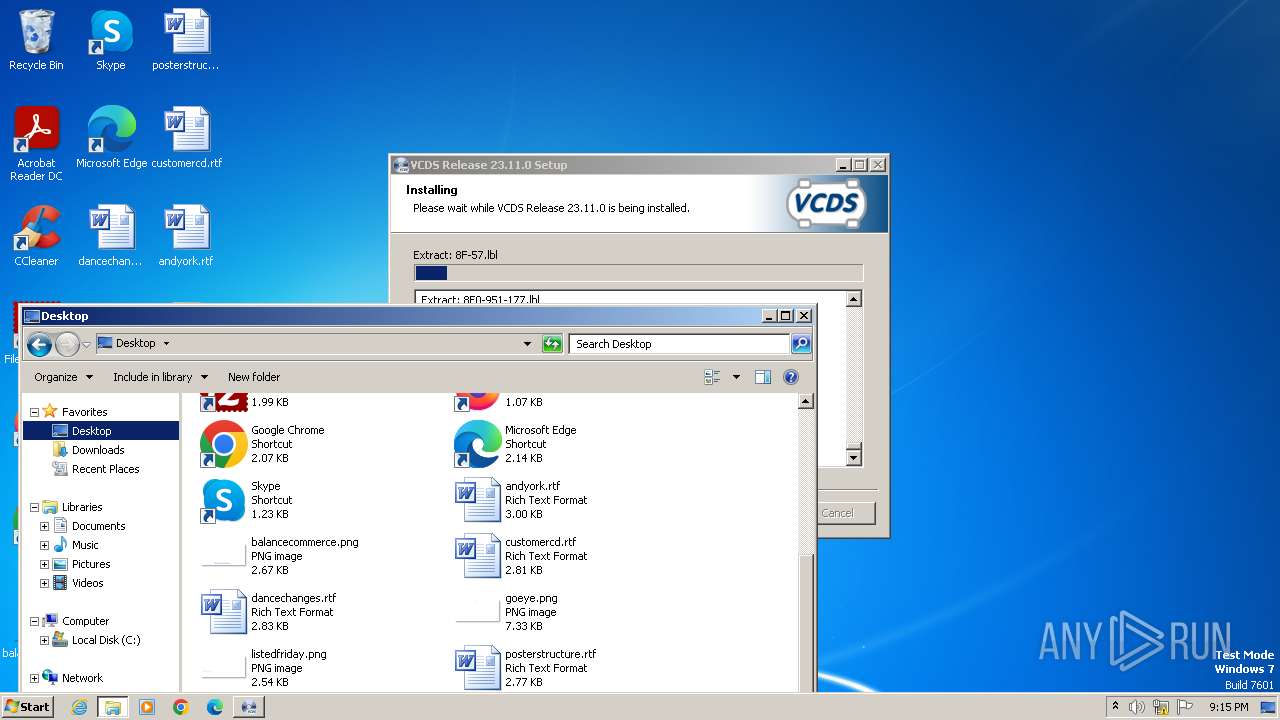This screenshot has height=720, width=1280.
Task: Click the volume icon in system tray
Action: point(1137,707)
